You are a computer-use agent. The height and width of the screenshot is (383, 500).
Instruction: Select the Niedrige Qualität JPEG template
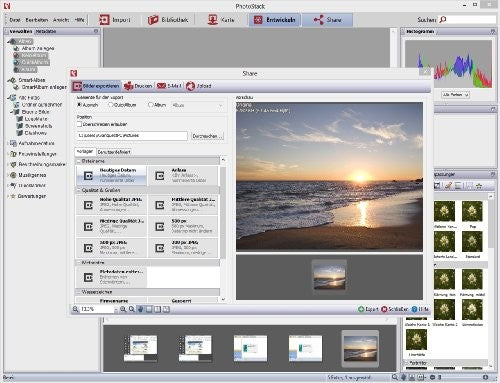[111, 226]
